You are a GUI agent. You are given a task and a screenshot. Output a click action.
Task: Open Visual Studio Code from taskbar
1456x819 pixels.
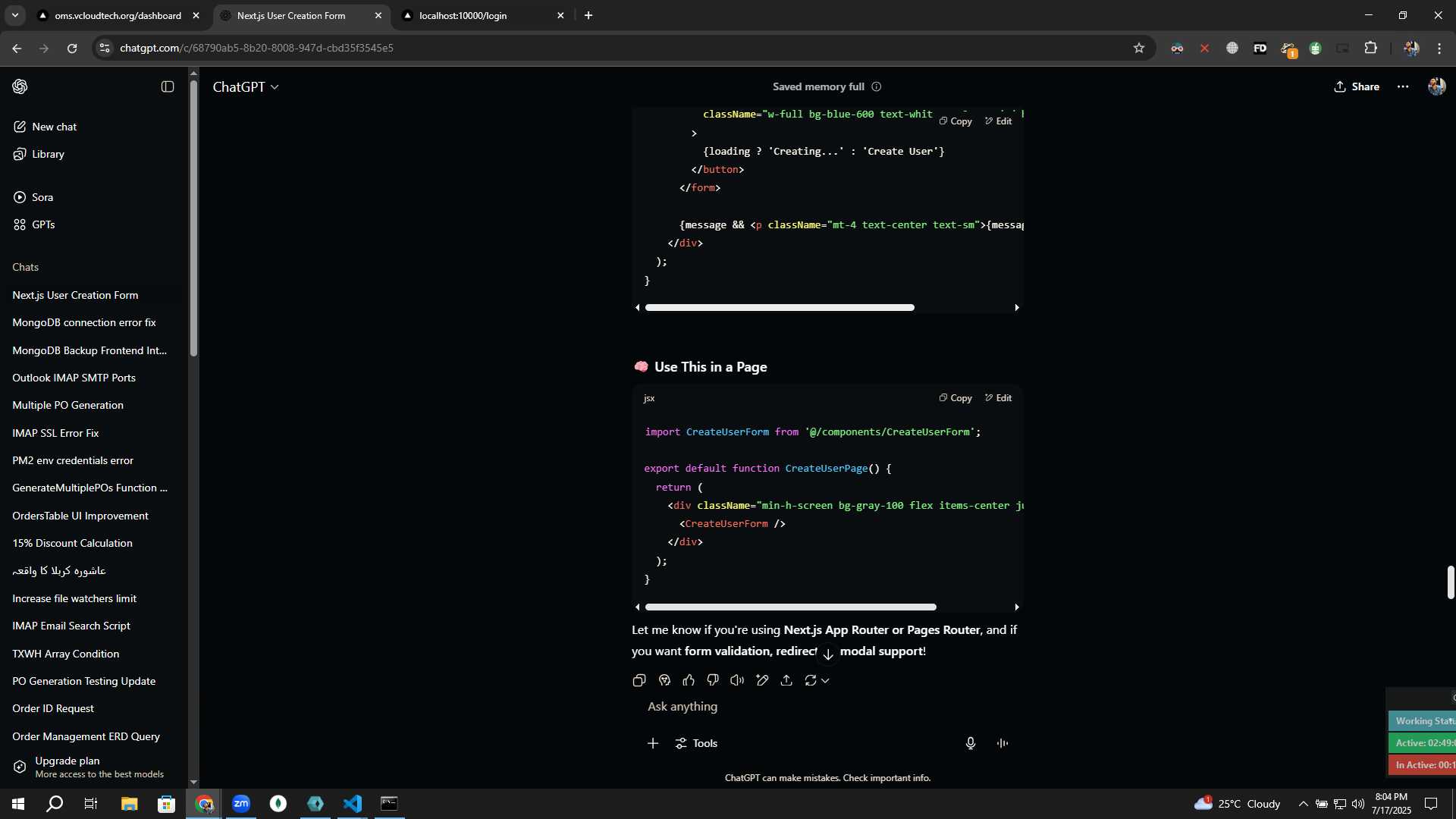tap(353, 804)
